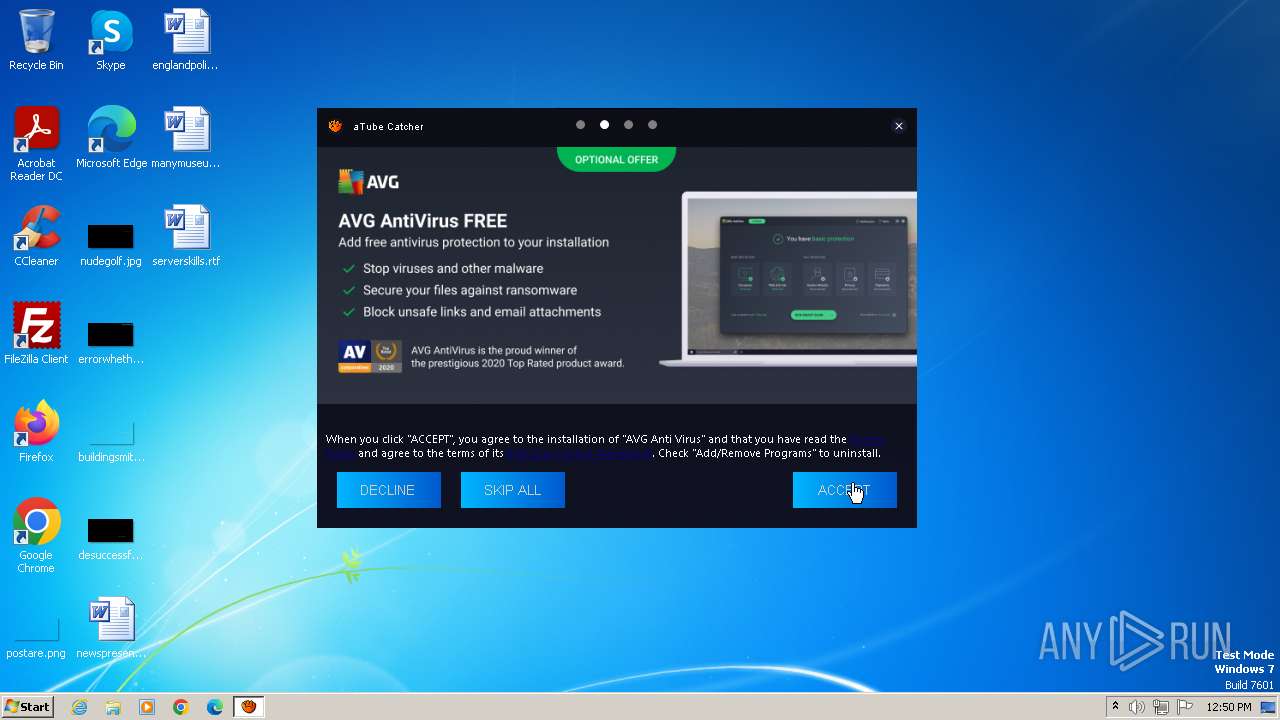Select aTube Catcher taskbar button
Screen dimensions: 1280x720
[x=248, y=707]
